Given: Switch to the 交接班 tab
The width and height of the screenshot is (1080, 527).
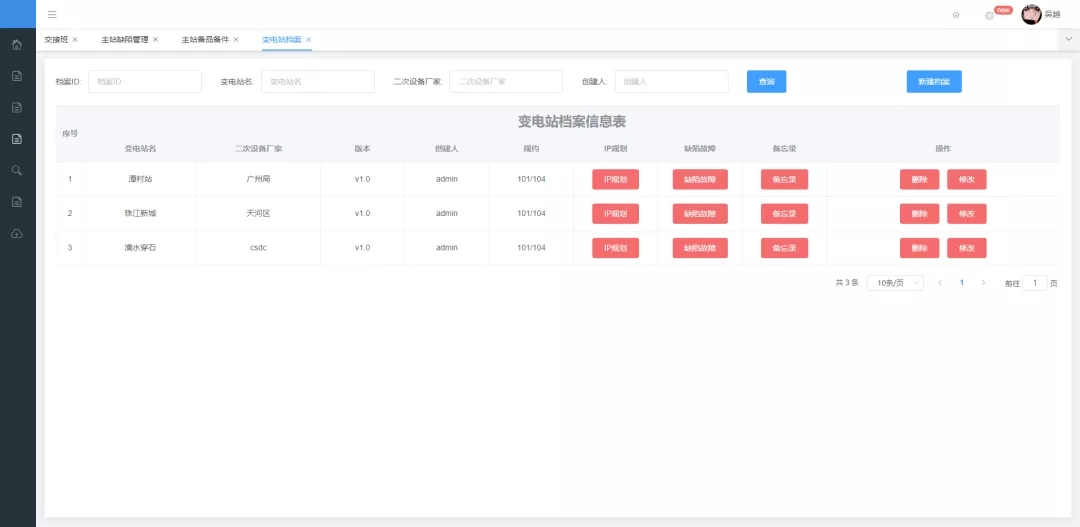Looking at the screenshot, I should pos(56,40).
